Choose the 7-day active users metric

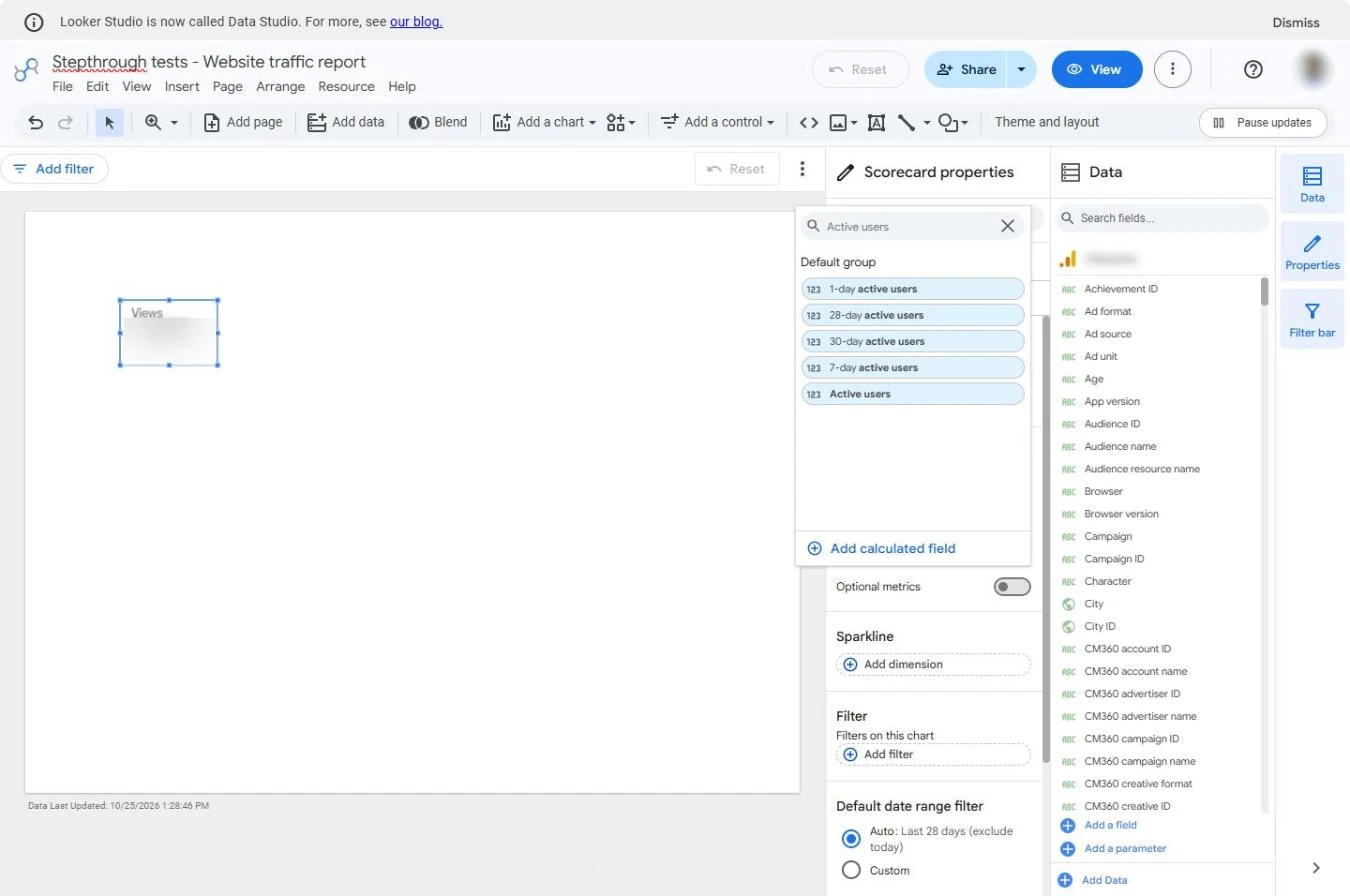click(913, 368)
